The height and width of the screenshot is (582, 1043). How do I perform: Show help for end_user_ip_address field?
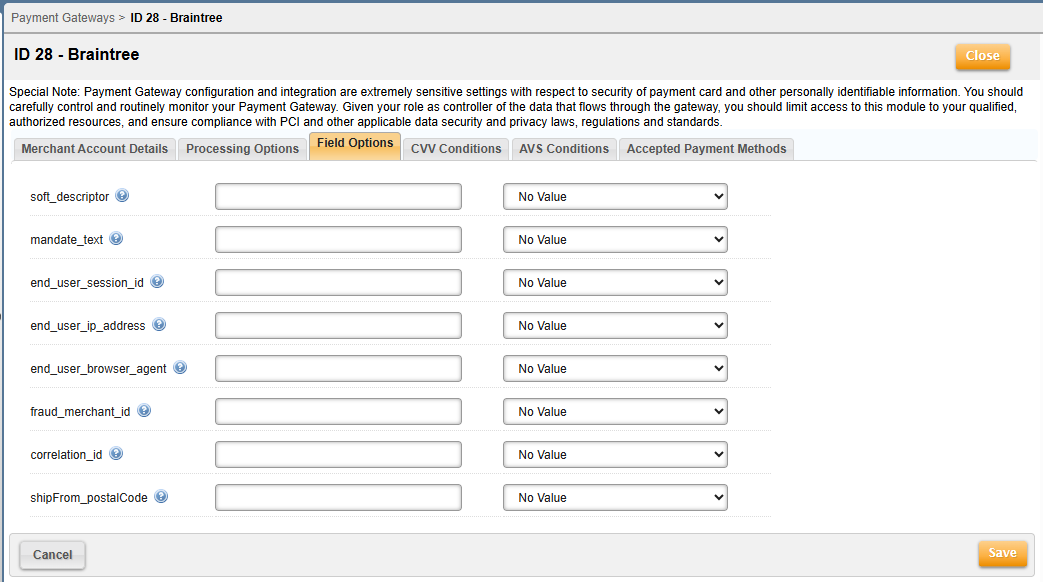(159, 325)
